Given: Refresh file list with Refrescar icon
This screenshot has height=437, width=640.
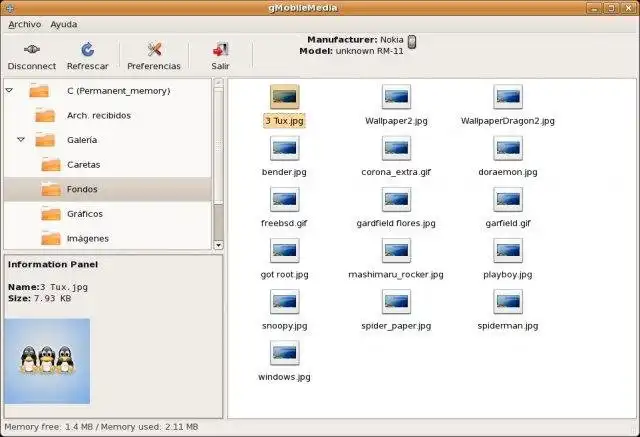Looking at the screenshot, I should pos(87,50).
